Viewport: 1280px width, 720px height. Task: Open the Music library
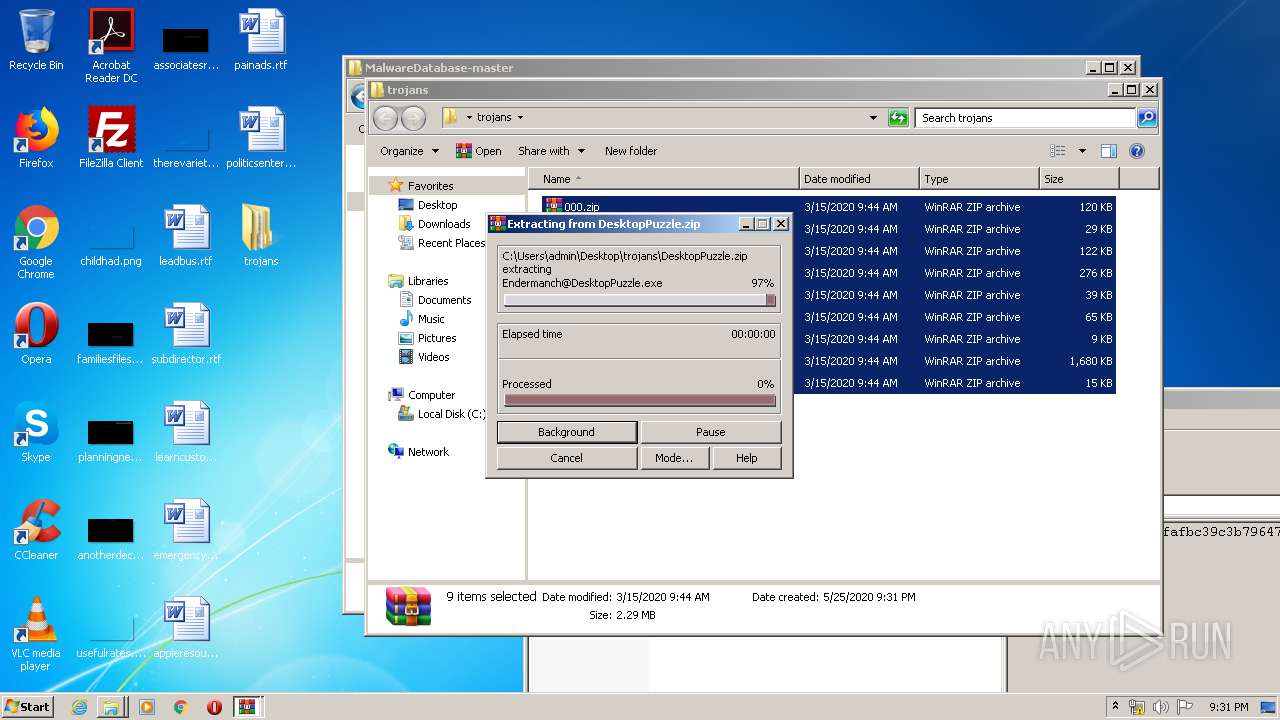tap(431, 319)
